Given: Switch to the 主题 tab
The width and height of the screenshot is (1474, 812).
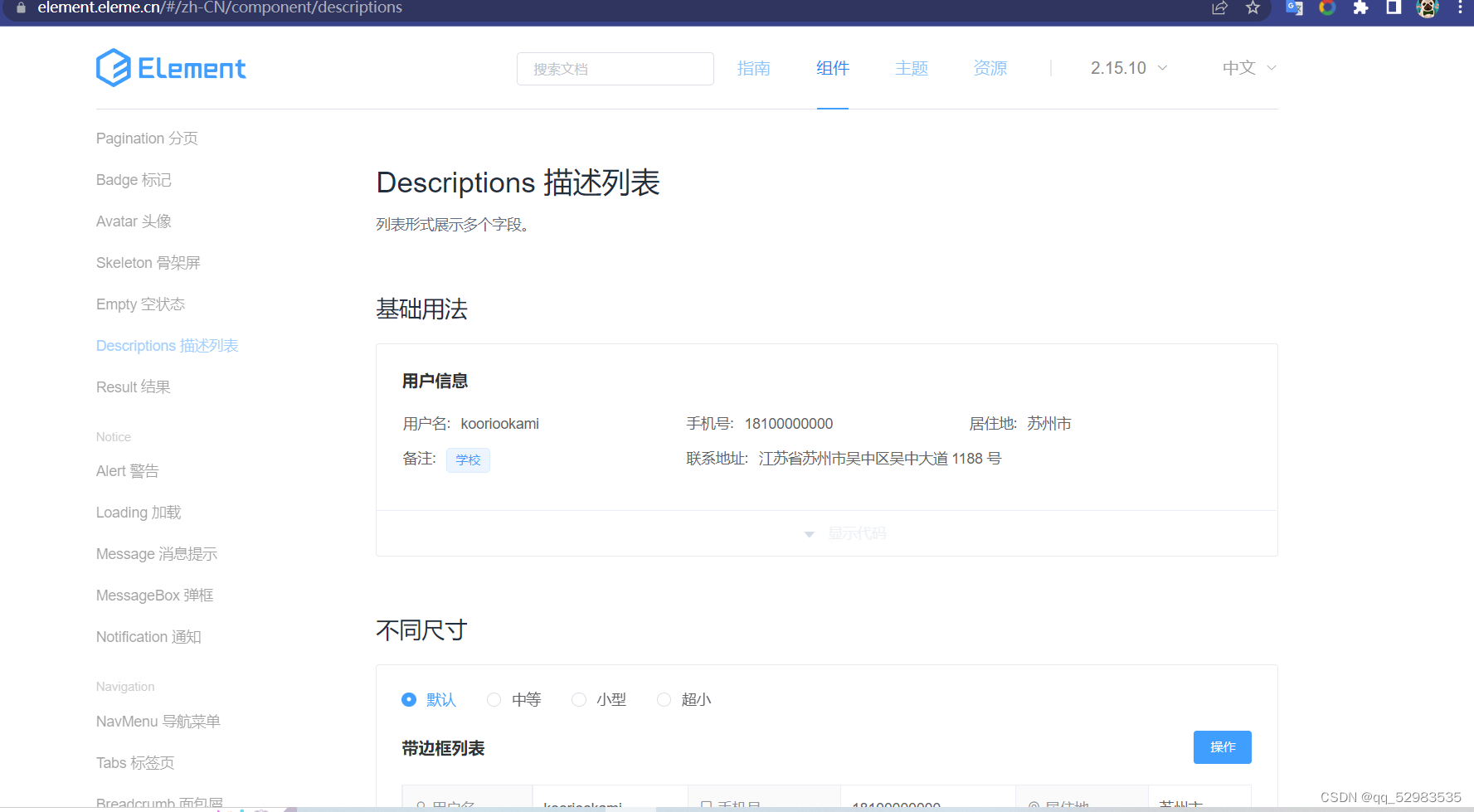Looking at the screenshot, I should point(911,68).
